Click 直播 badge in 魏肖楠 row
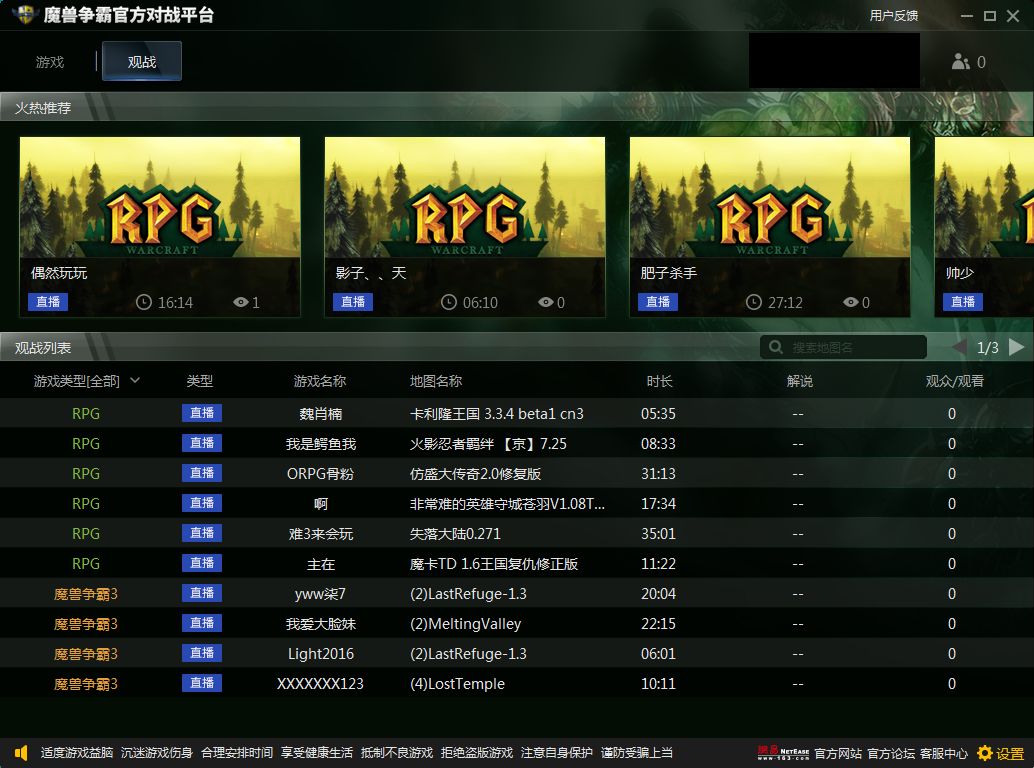The width and height of the screenshot is (1034, 768). (x=202, y=413)
